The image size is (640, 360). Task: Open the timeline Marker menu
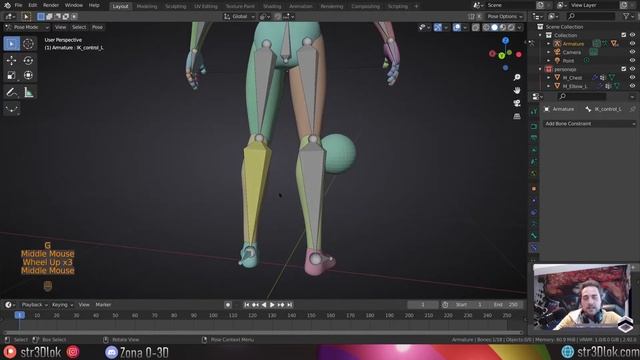coord(103,305)
